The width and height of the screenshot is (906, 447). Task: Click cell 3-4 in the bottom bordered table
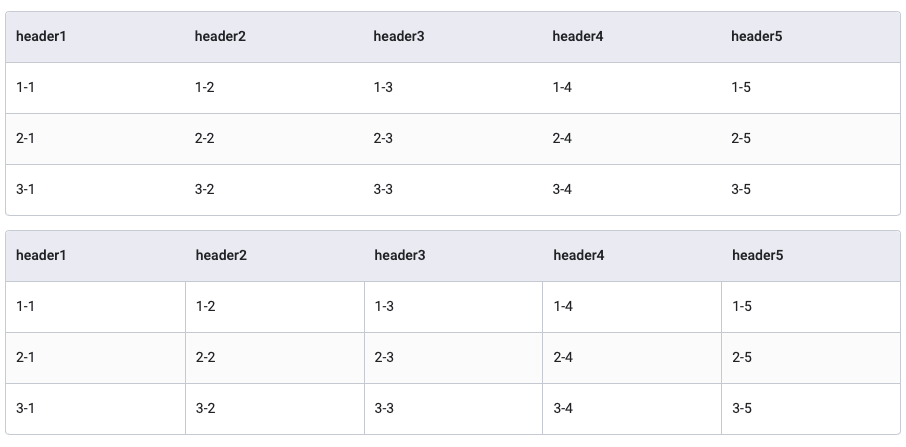coord(563,409)
